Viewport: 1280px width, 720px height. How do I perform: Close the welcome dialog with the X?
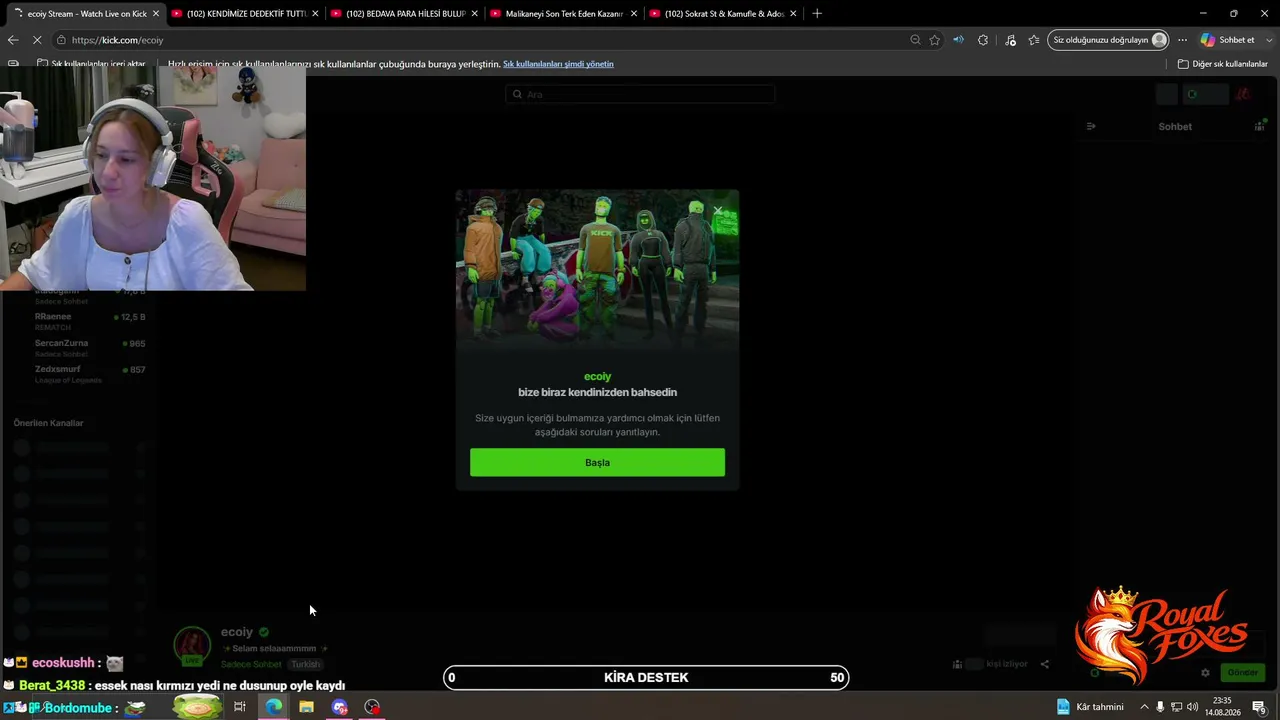(717, 210)
